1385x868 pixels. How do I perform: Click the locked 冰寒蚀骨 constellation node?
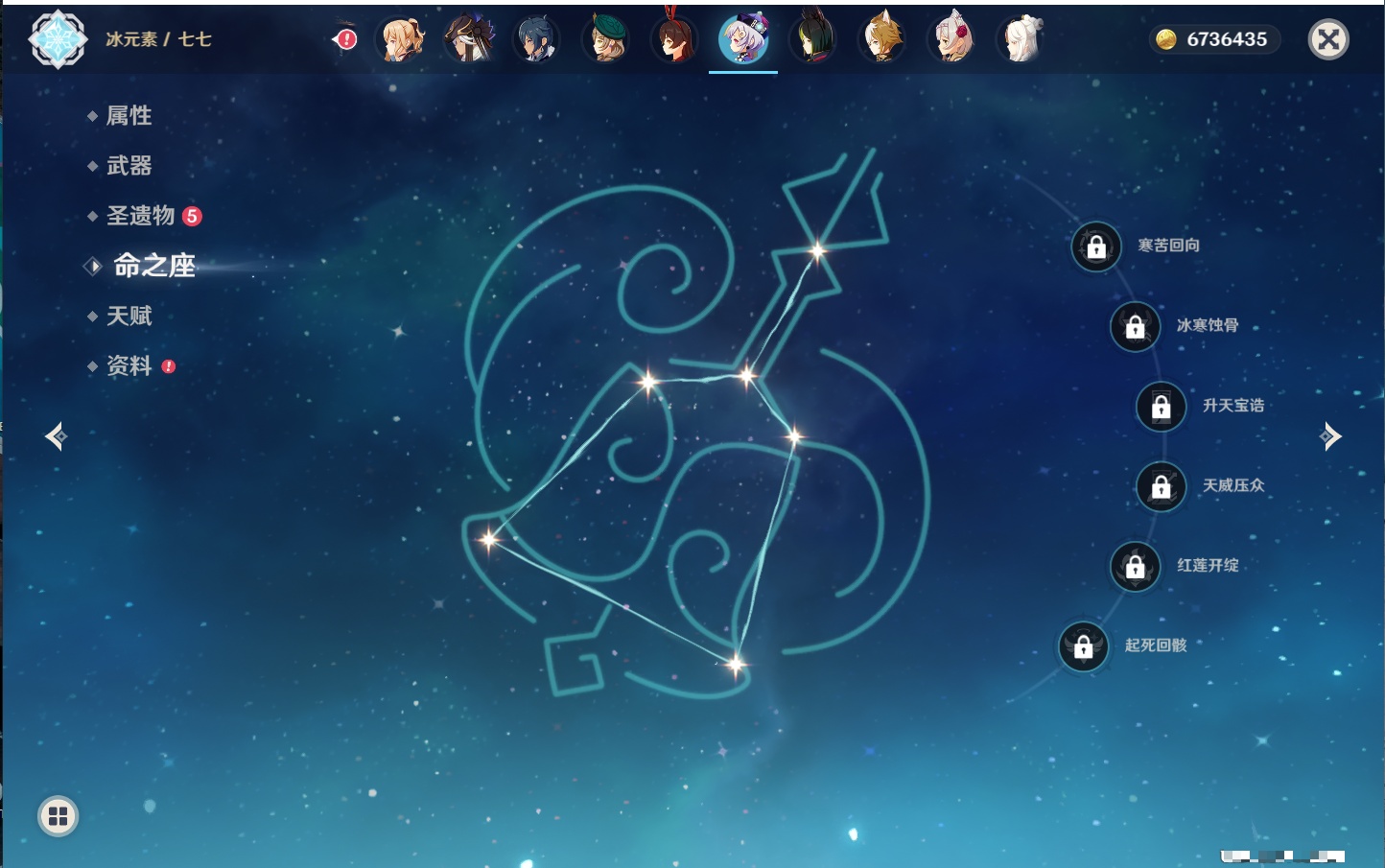1136,326
